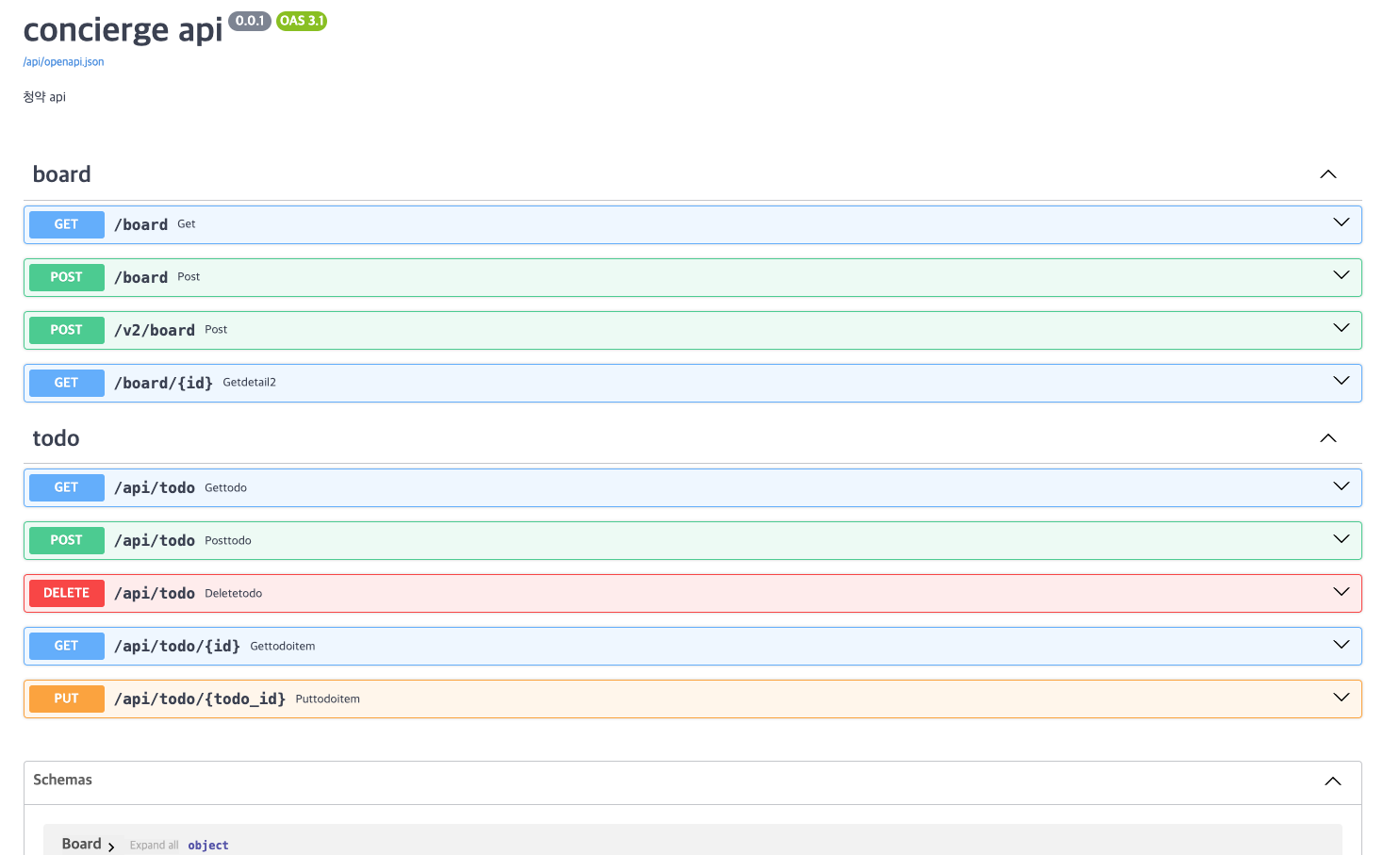This screenshot has width=1400, height=855.
Task: Click the Gettodo summary text
Action: (226, 488)
